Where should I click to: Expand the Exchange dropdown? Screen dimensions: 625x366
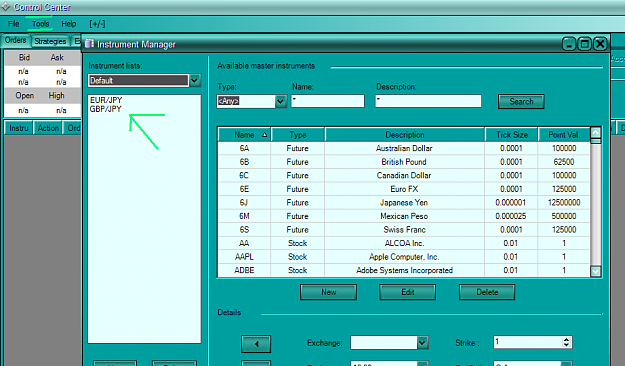click(423, 342)
